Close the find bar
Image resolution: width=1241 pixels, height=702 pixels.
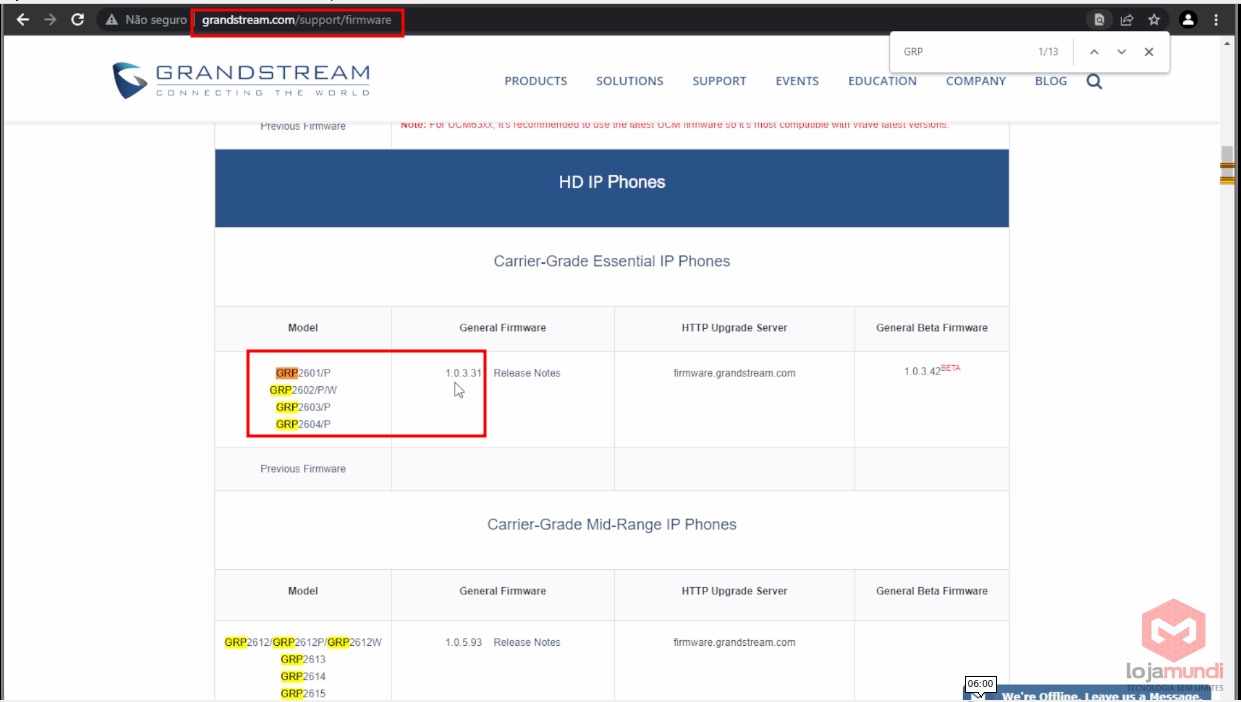click(x=1149, y=52)
